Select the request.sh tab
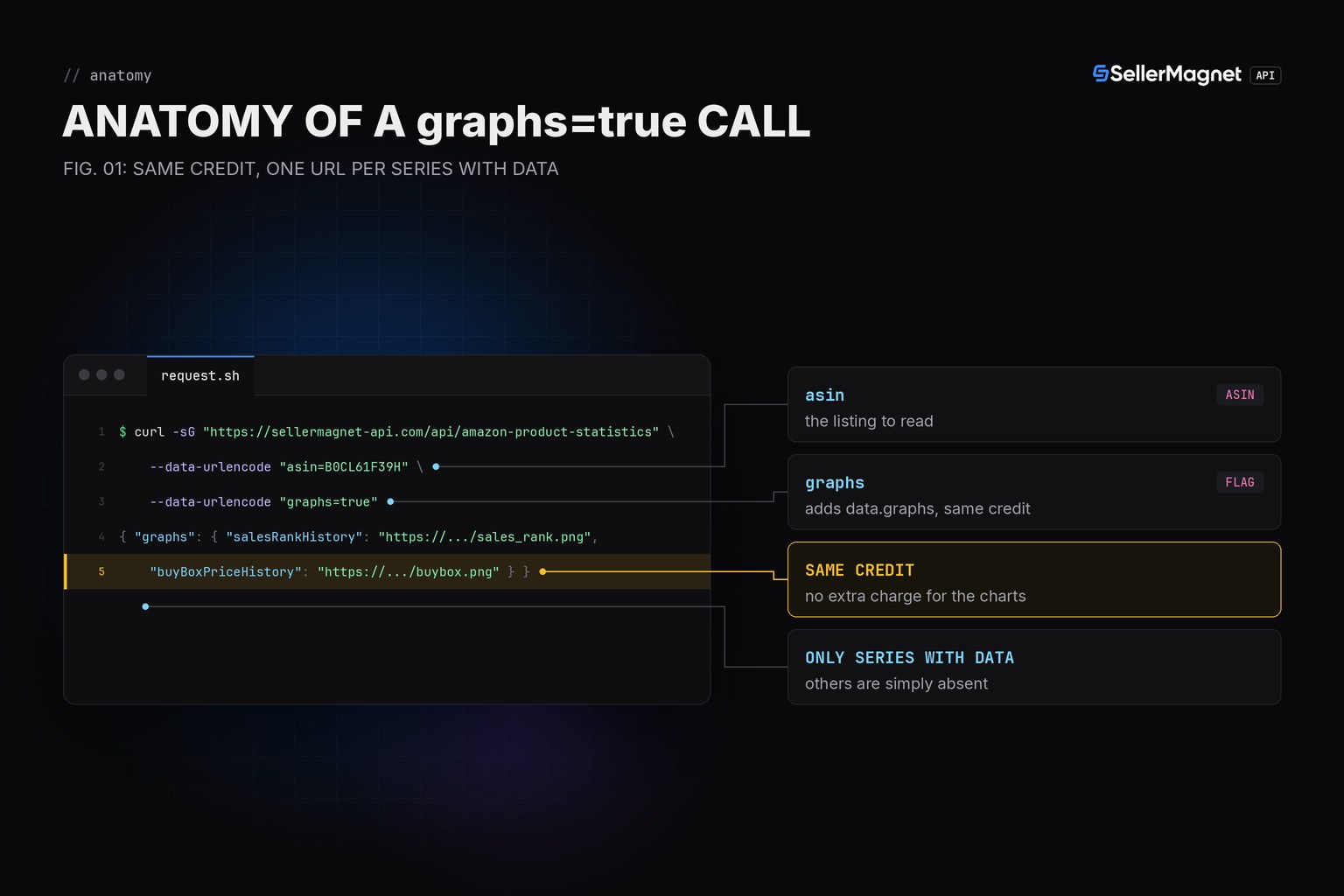The image size is (1344, 896). pos(200,375)
